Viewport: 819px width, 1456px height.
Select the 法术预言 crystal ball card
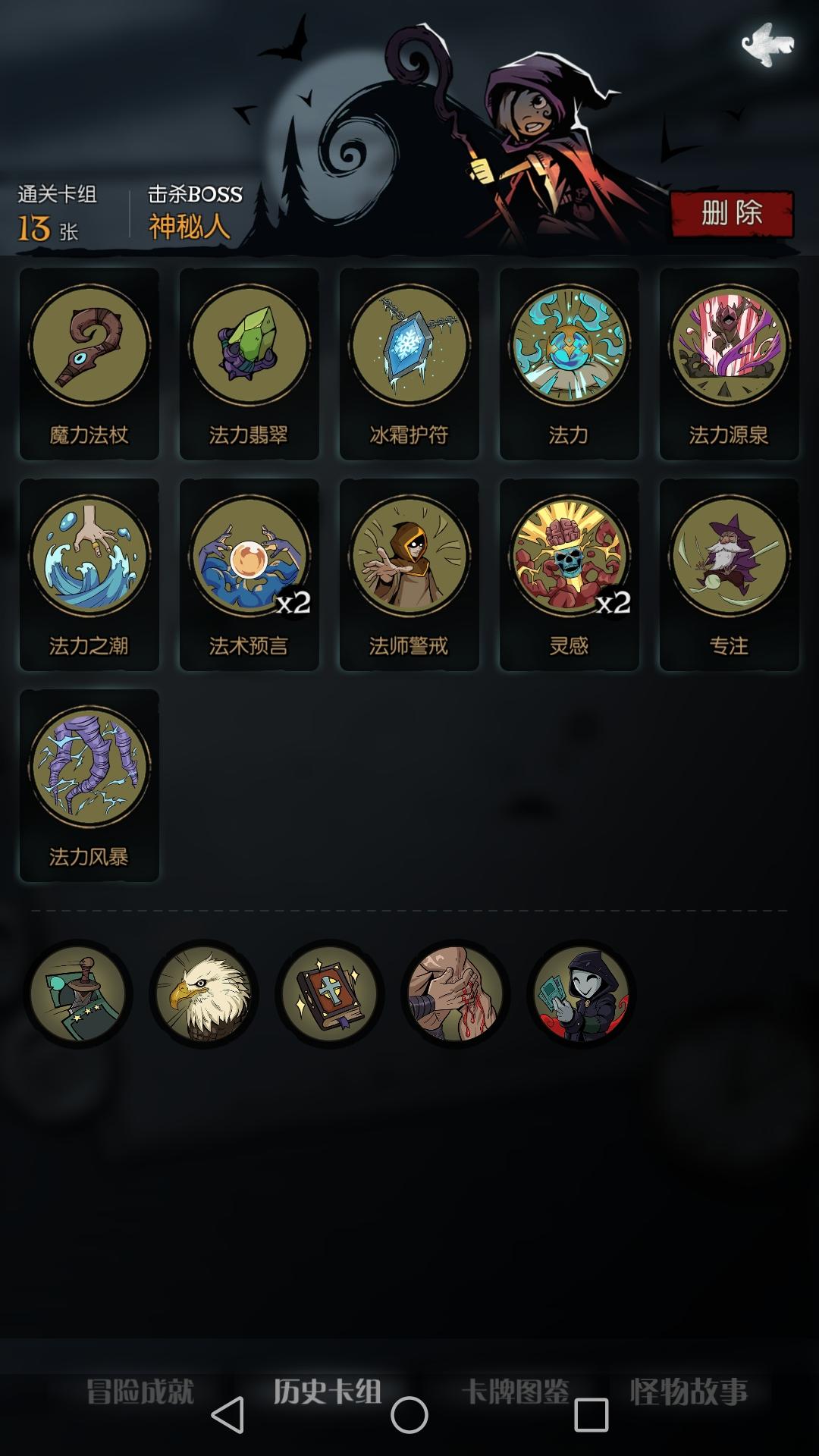coord(249,575)
